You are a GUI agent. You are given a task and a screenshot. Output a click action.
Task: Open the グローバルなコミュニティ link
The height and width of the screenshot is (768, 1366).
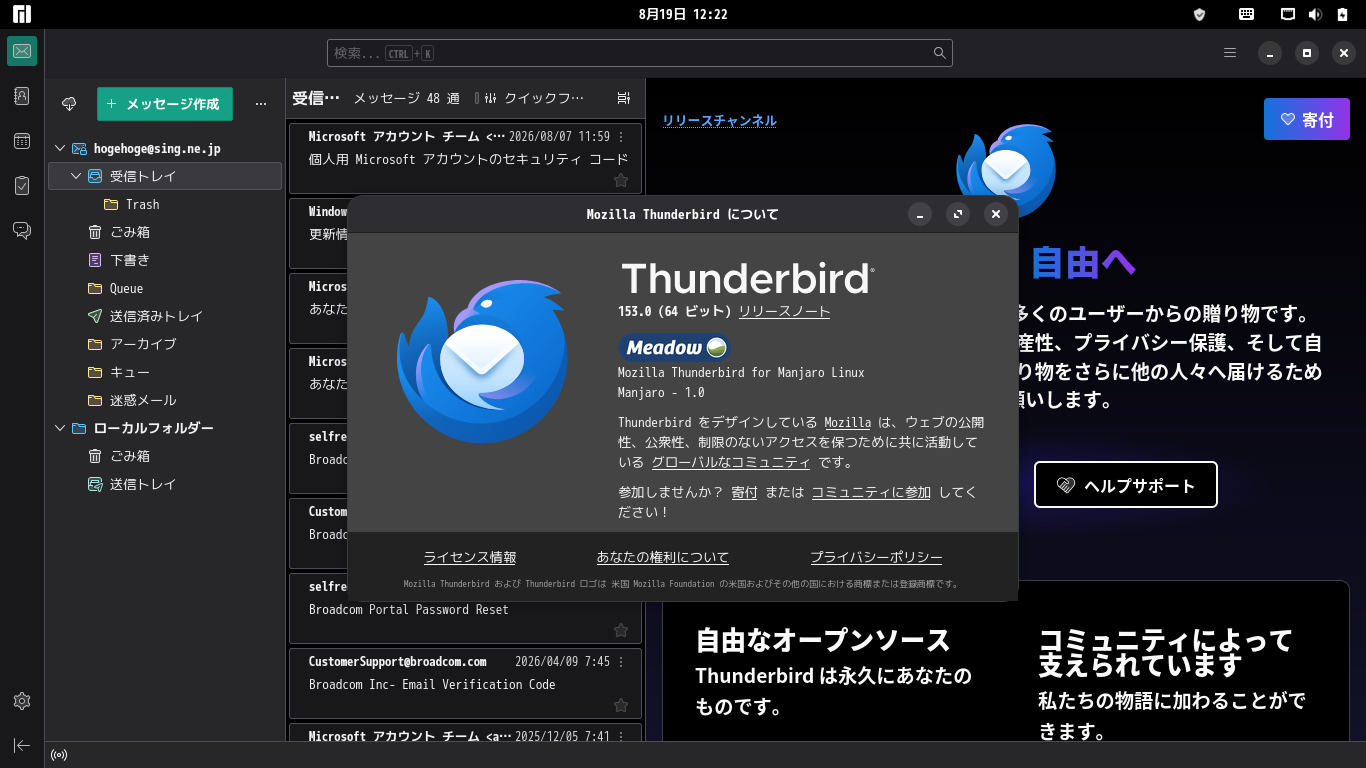click(x=731, y=462)
